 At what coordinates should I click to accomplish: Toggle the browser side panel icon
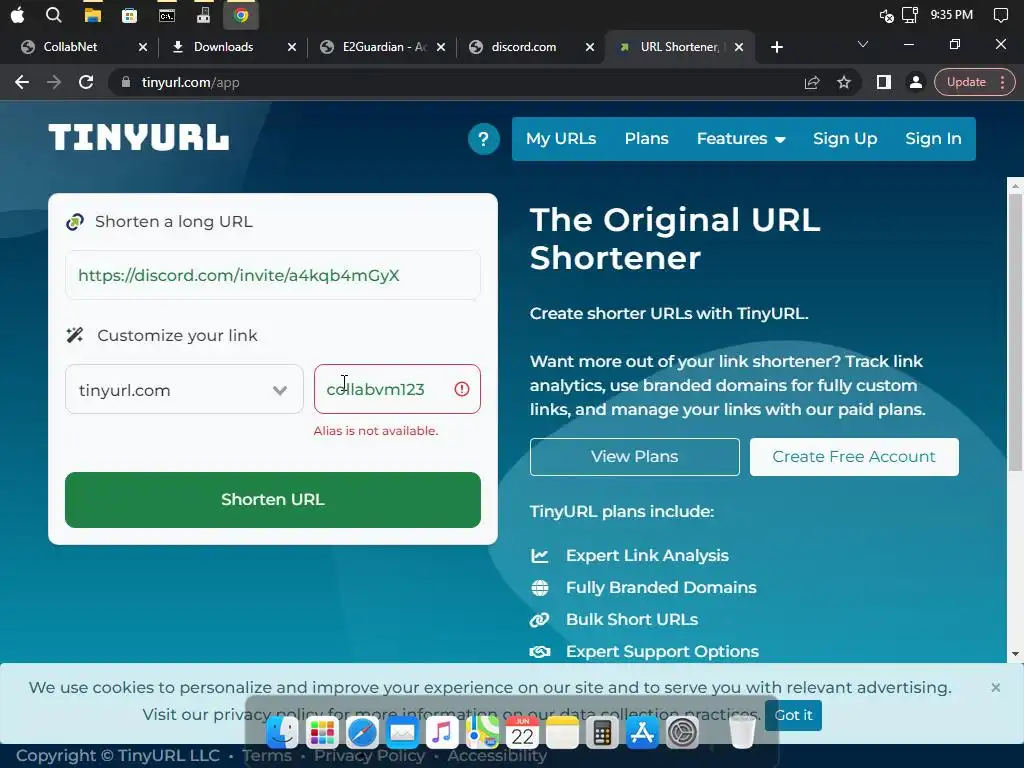884,82
